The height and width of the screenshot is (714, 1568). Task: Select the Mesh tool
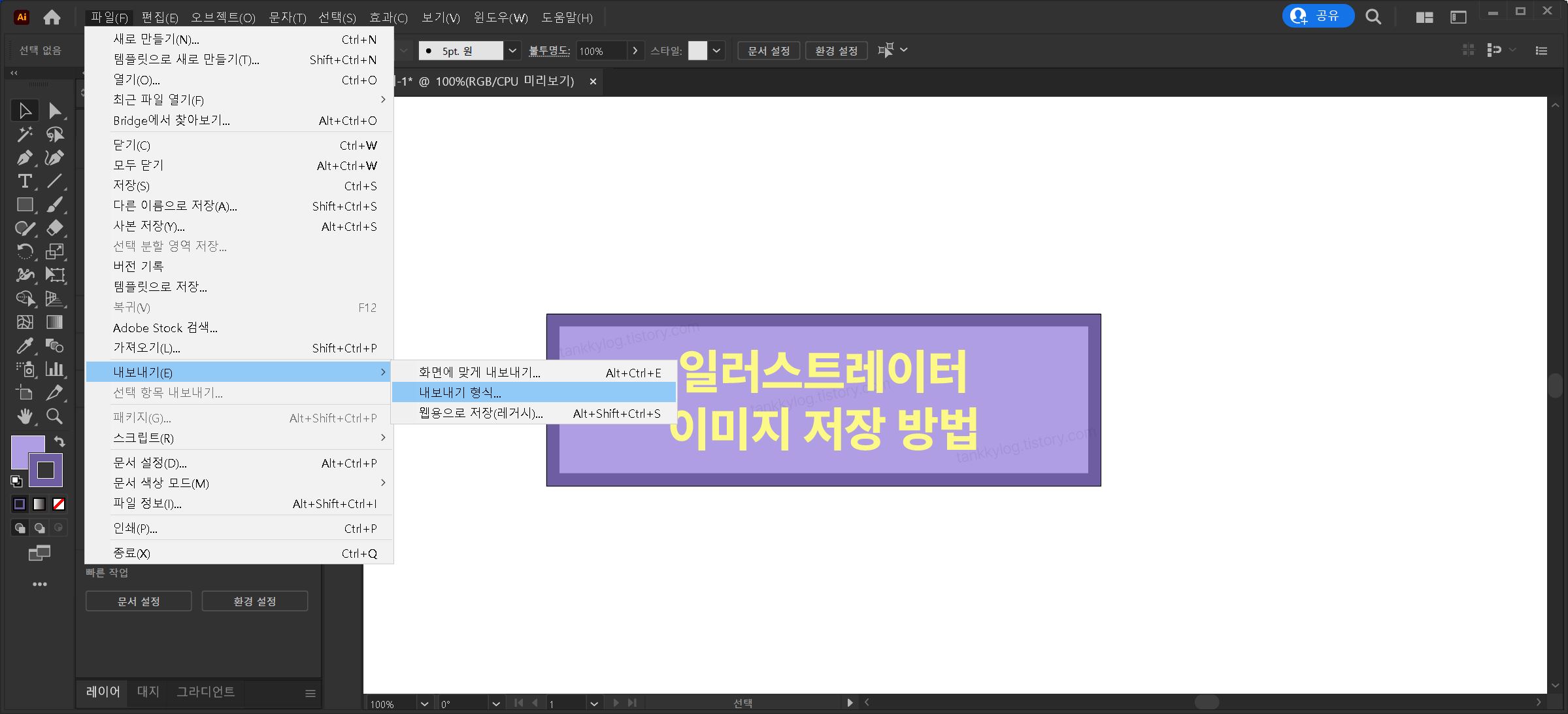pyautogui.click(x=25, y=322)
